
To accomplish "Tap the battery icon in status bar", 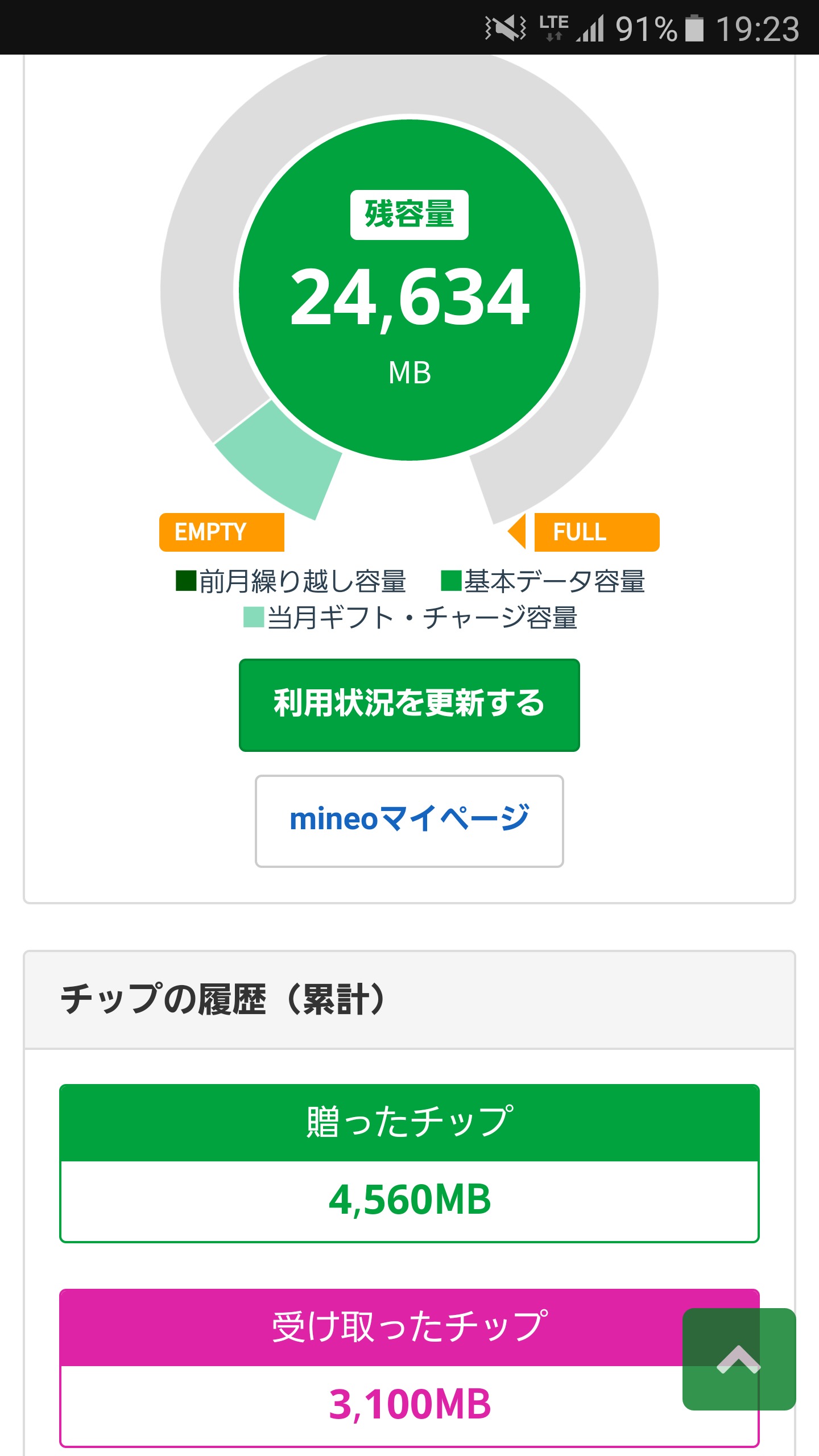I will pos(694,28).
